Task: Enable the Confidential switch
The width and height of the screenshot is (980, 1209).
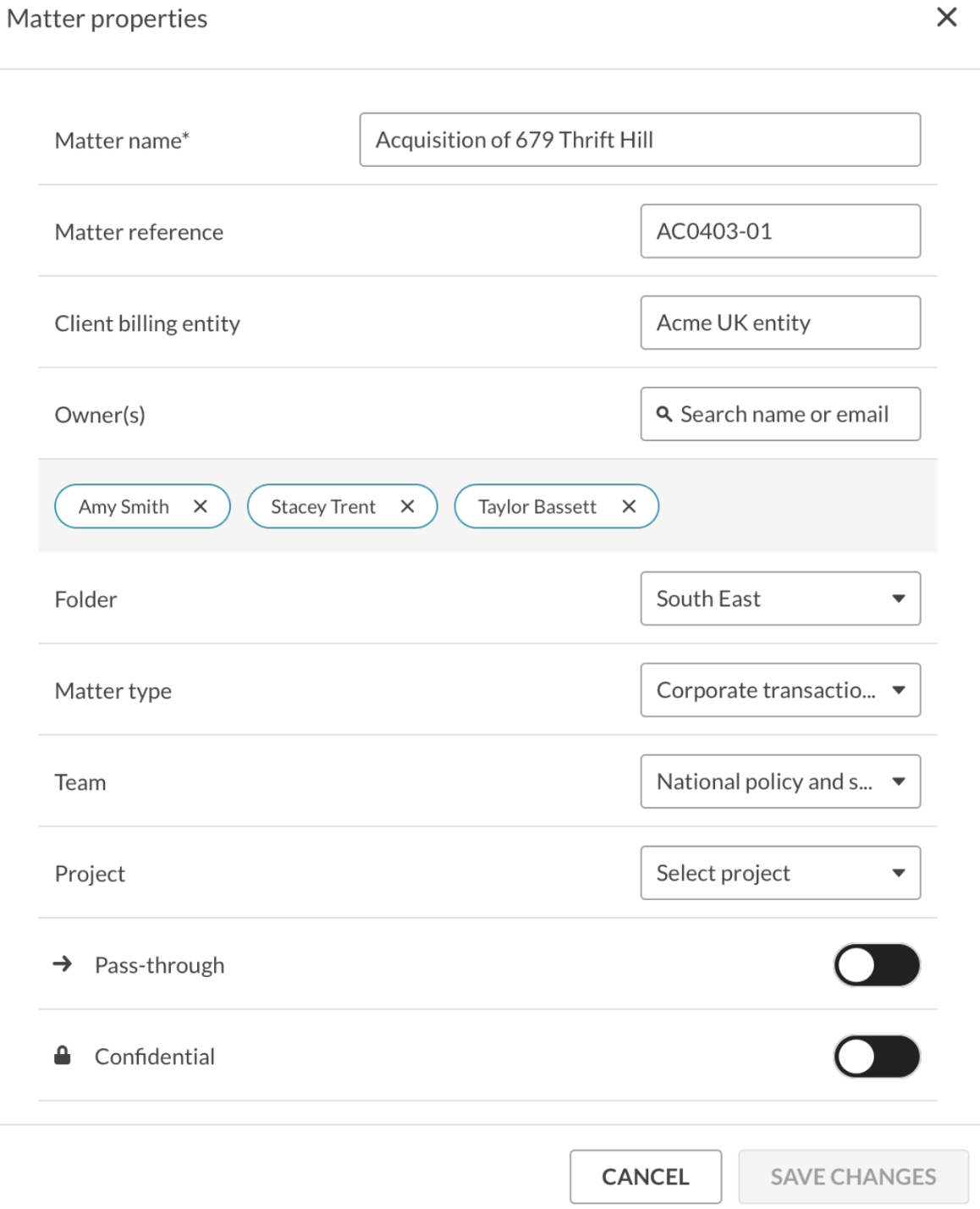Action: click(x=877, y=1057)
